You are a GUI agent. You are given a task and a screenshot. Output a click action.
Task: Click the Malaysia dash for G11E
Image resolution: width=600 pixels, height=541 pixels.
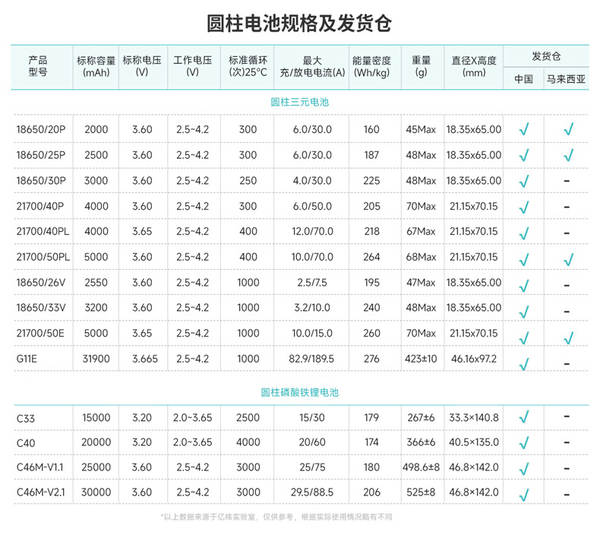(567, 364)
